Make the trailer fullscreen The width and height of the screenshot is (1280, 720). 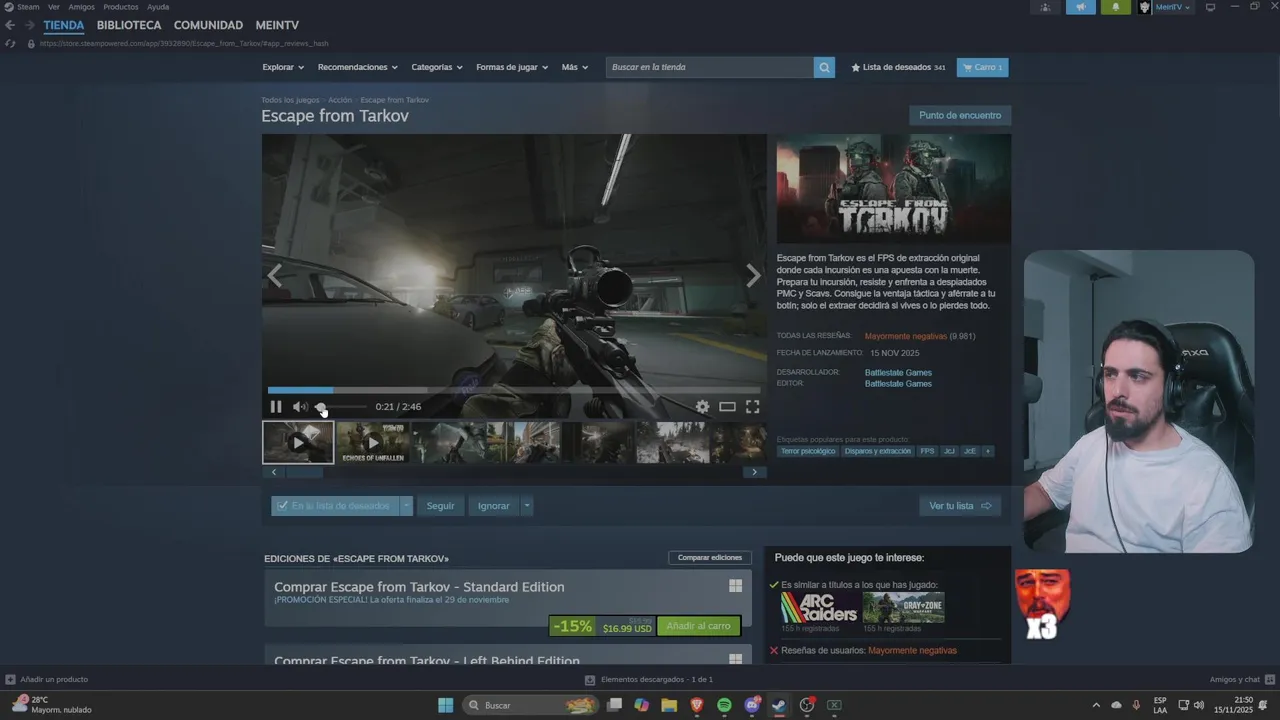[752, 407]
